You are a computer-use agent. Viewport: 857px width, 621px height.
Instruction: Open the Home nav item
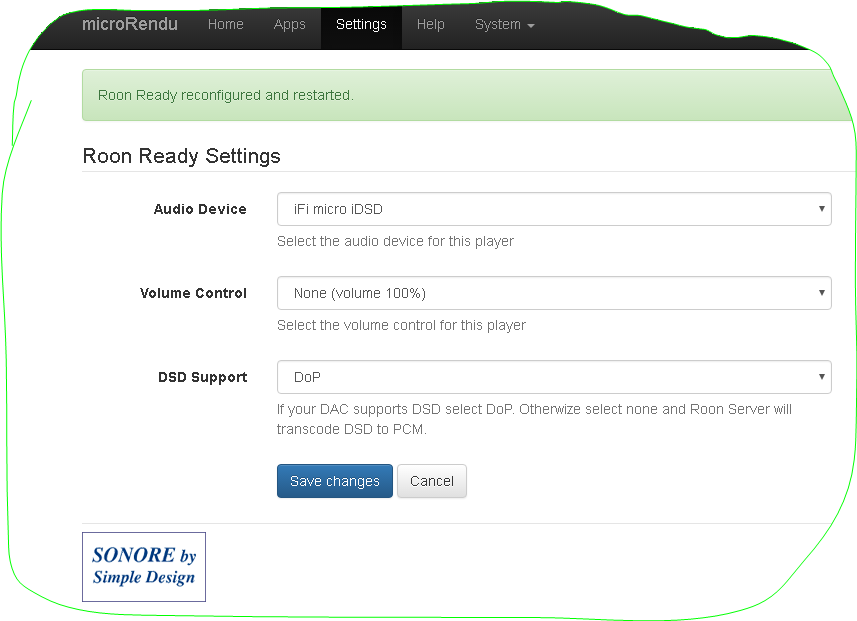coord(226,25)
